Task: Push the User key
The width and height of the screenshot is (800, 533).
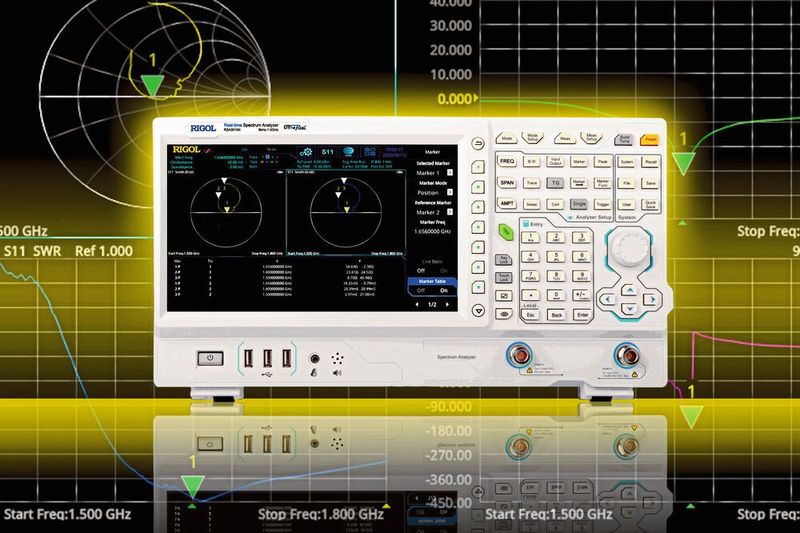Action: click(x=627, y=205)
